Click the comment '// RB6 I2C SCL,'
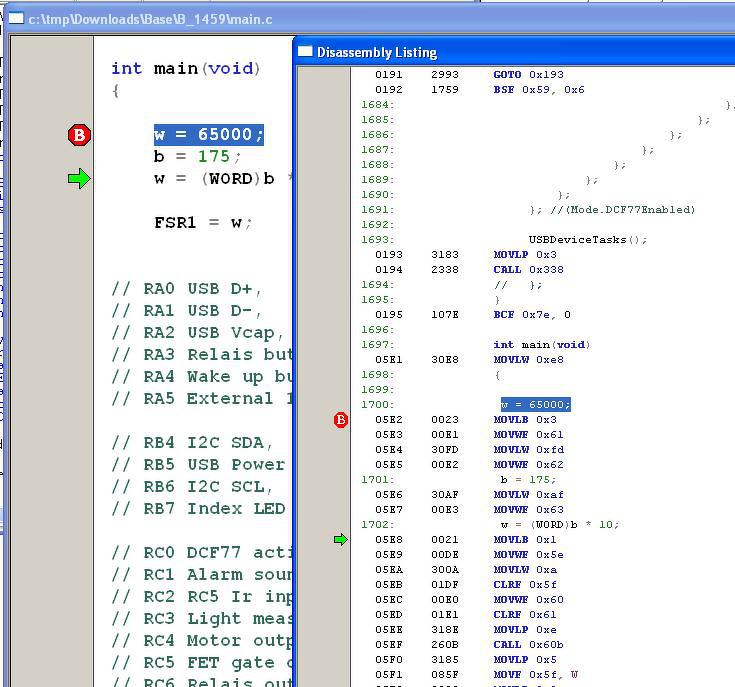Screen dimensions: 735x687 coord(192,487)
